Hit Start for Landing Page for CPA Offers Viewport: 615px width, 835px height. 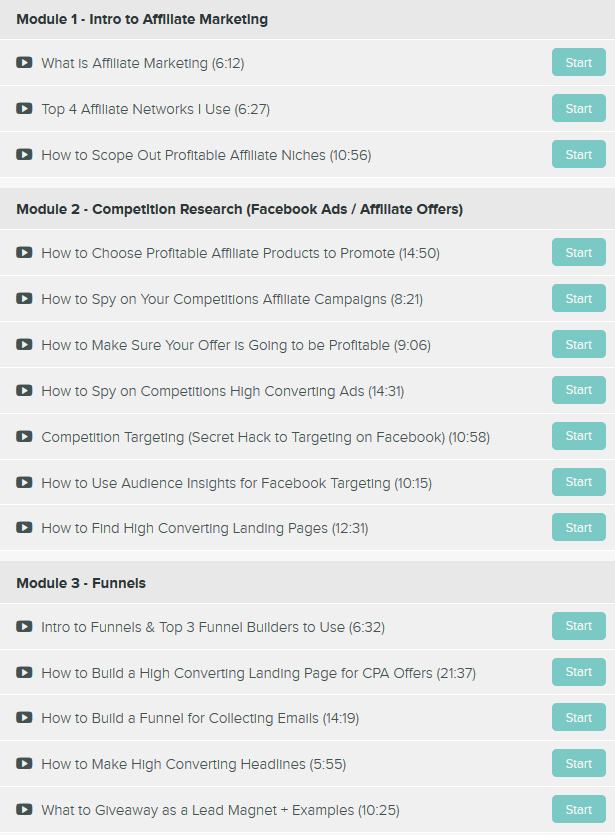(x=578, y=672)
